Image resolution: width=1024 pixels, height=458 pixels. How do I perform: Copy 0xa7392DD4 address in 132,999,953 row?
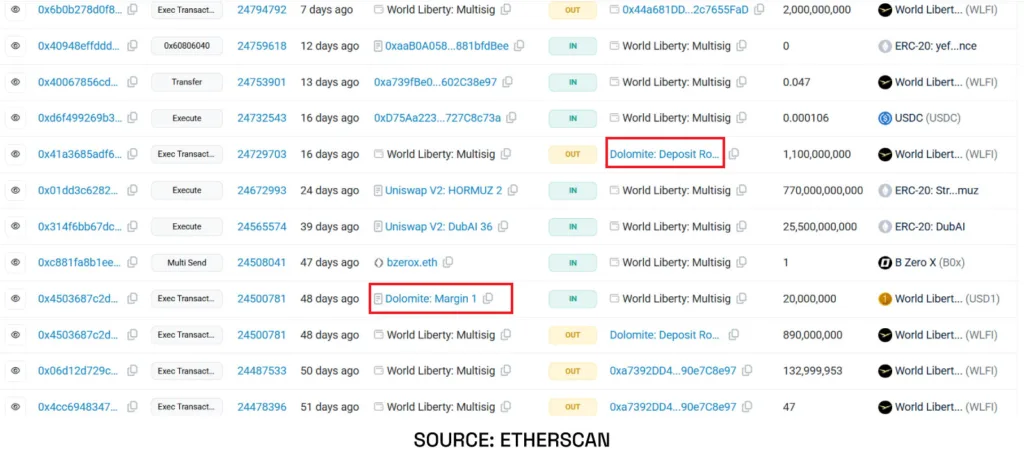click(747, 370)
